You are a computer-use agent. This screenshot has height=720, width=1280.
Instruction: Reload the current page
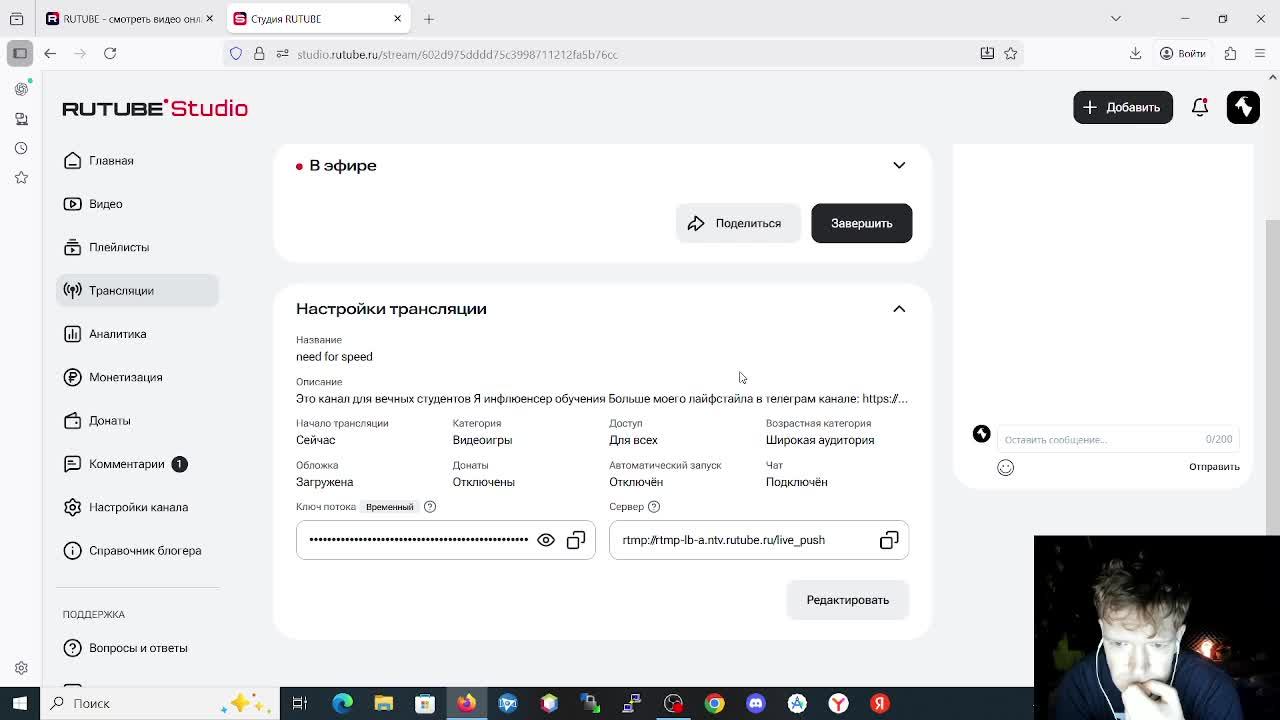pos(110,54)
